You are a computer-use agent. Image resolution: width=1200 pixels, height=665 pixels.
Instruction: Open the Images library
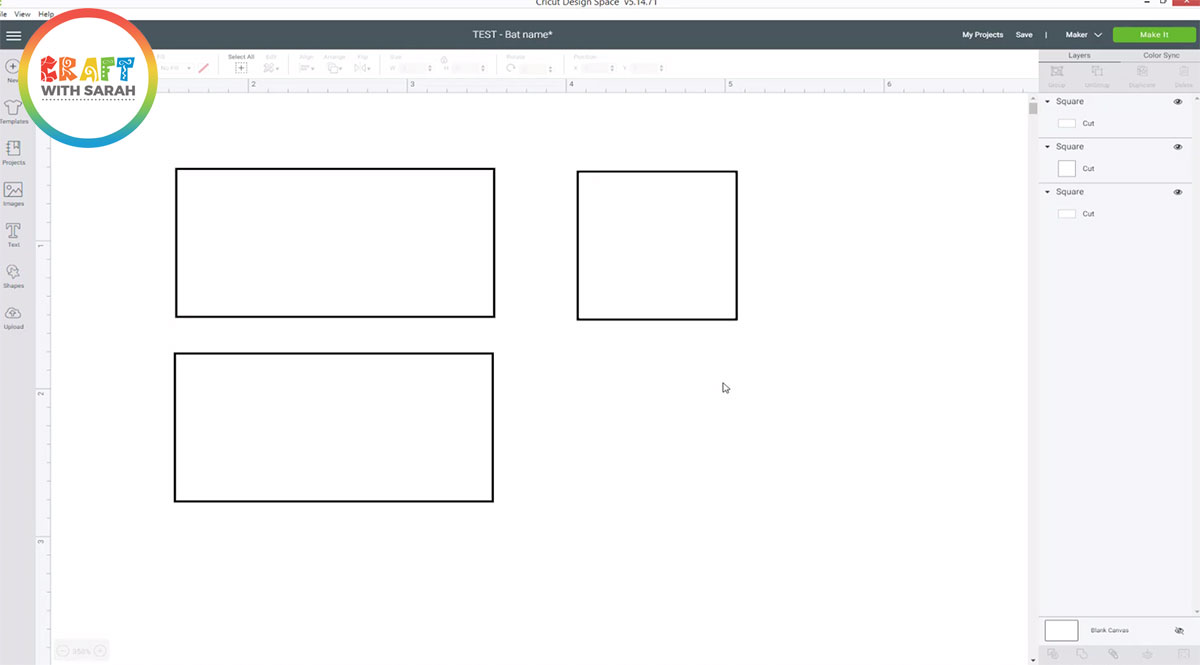coord(14,193)
